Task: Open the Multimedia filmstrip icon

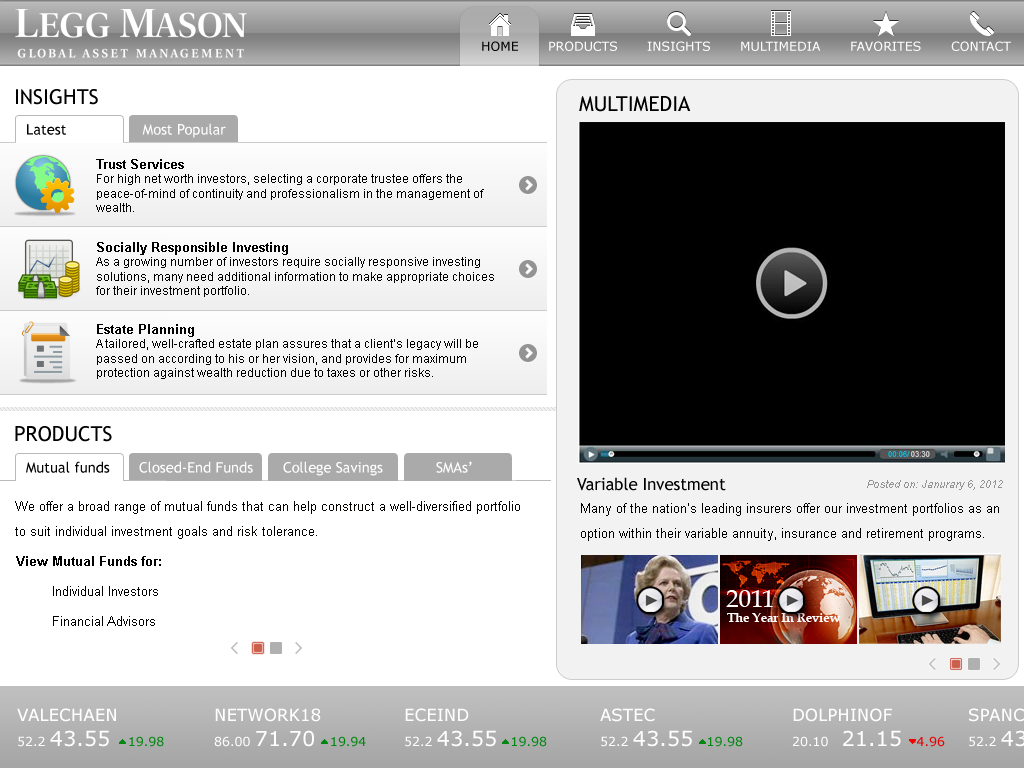Action: (x=780, y=25)
